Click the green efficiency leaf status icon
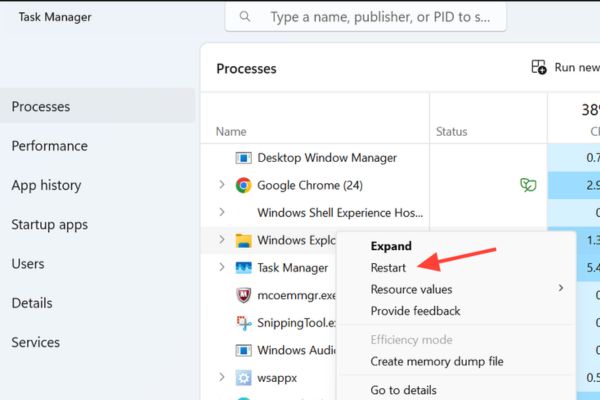Image resolution: width=600 pixels, height=400 pixels. click(526, 185)
